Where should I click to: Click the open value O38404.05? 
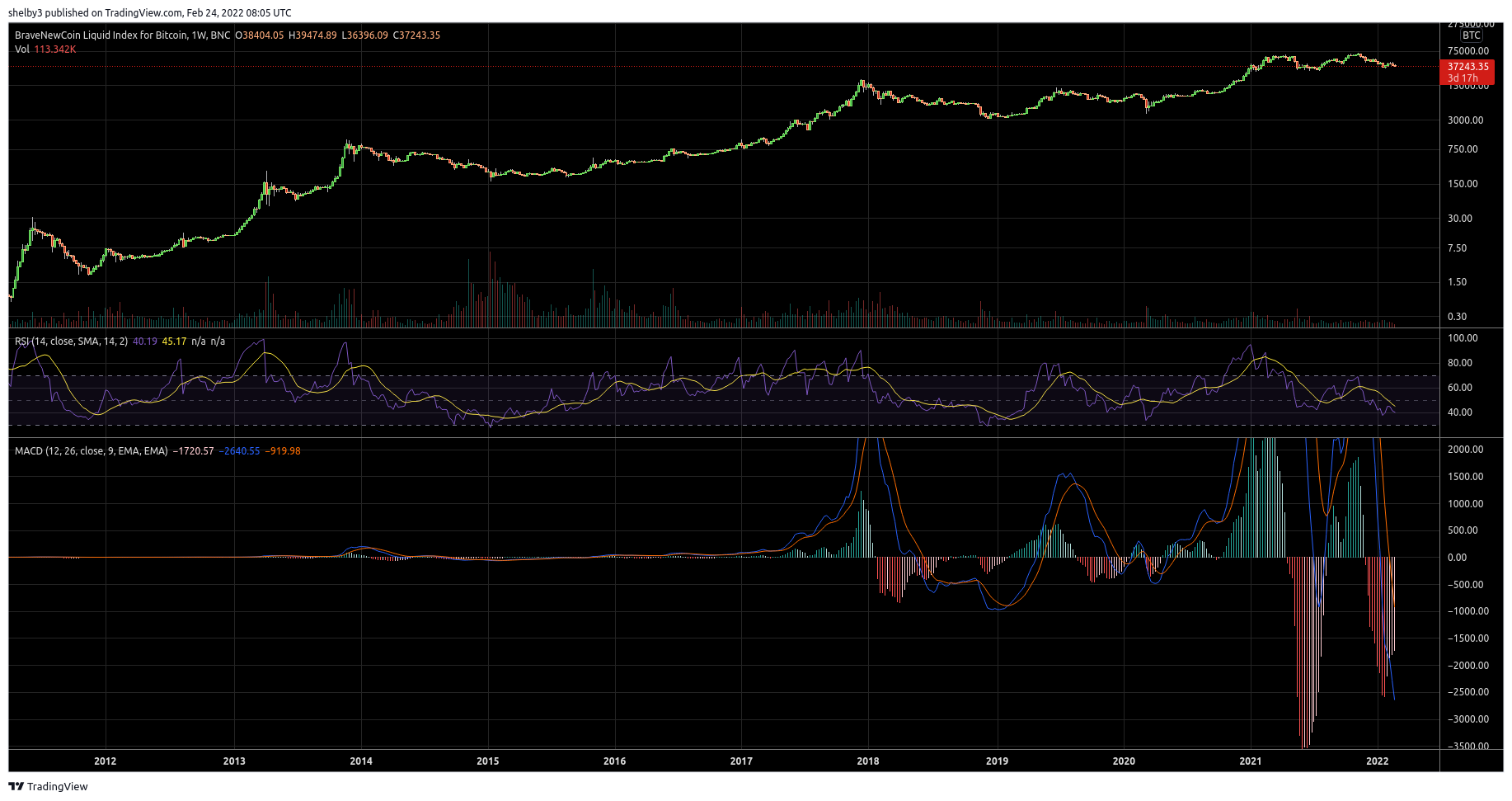click(259, 35)
